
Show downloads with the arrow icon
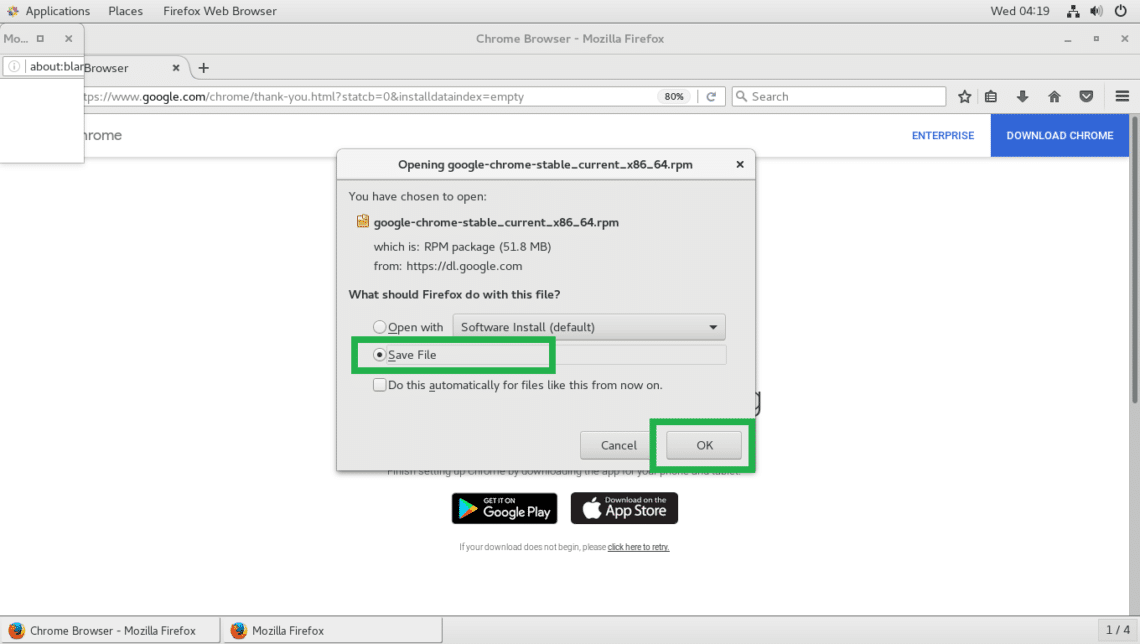pyautogui.click(x=1022, y=97)
